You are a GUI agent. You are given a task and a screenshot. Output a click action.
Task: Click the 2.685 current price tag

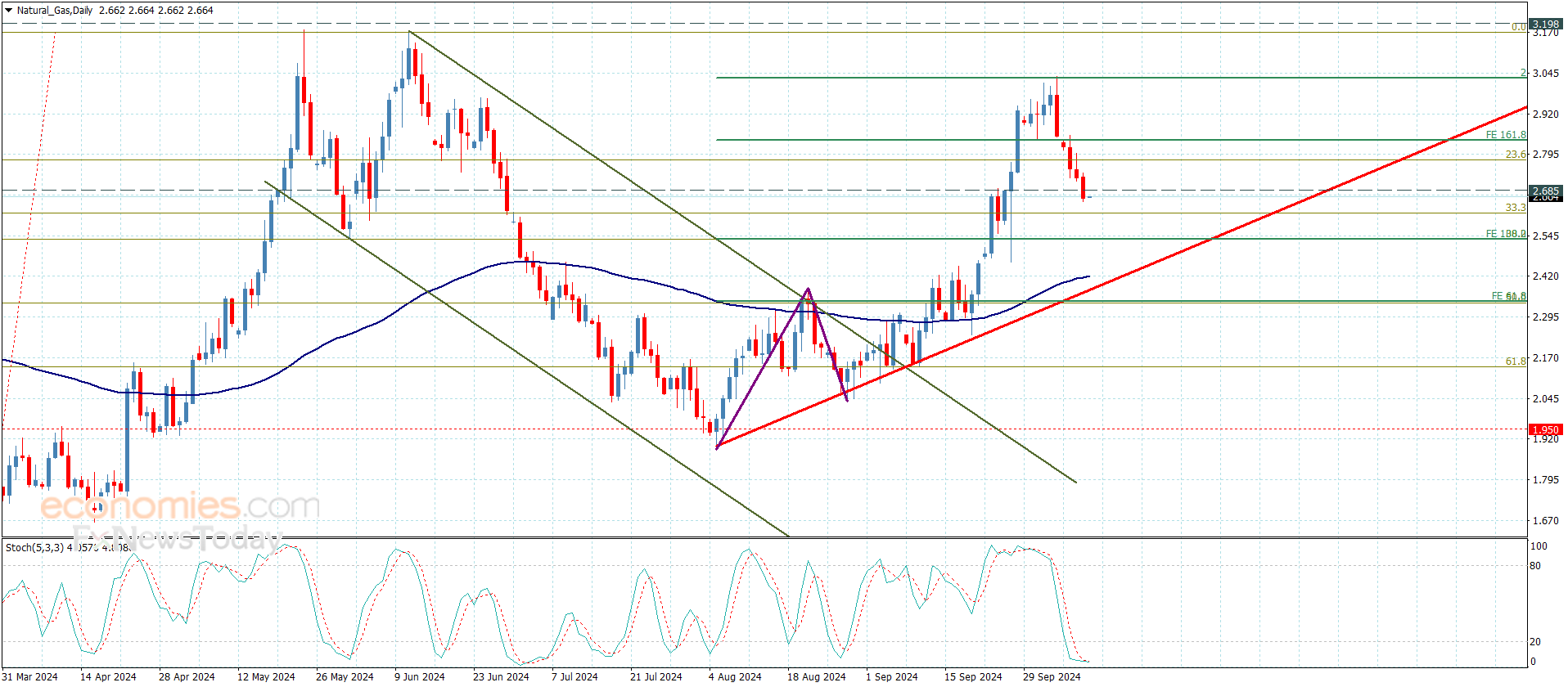1546,191
